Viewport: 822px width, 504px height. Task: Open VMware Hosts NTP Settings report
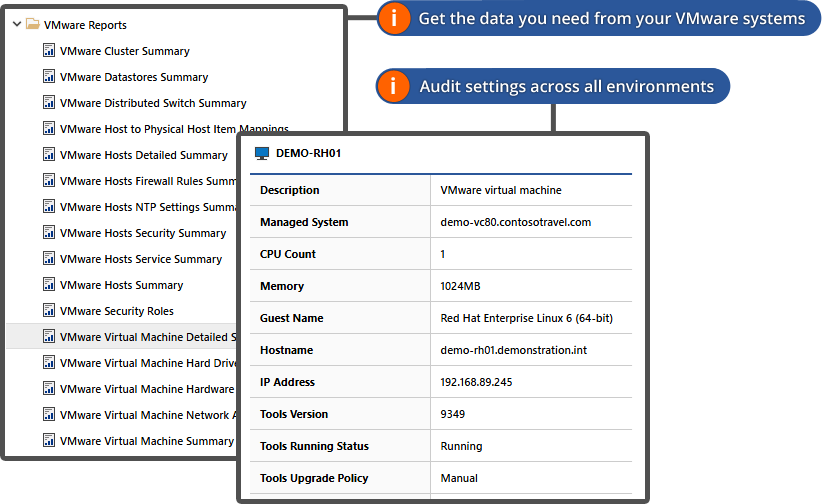[148, 207]
